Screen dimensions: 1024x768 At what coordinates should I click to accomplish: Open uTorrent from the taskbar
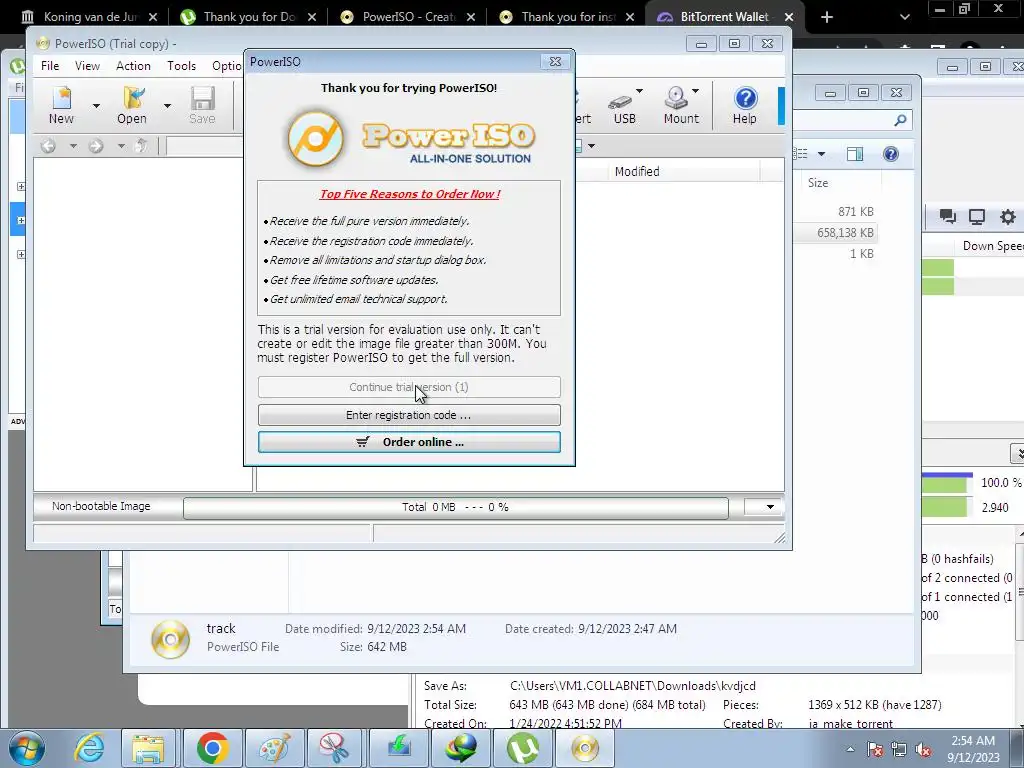point(522,748)
